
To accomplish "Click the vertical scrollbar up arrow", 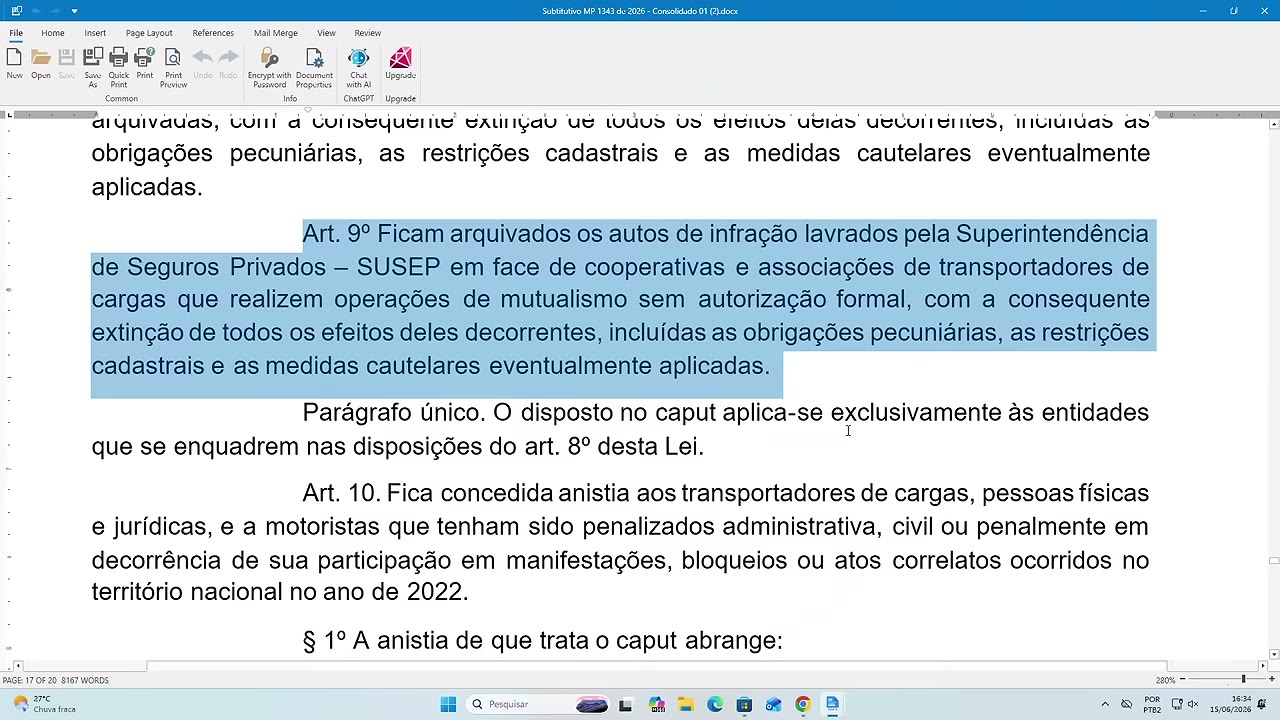I will 1274,124.
